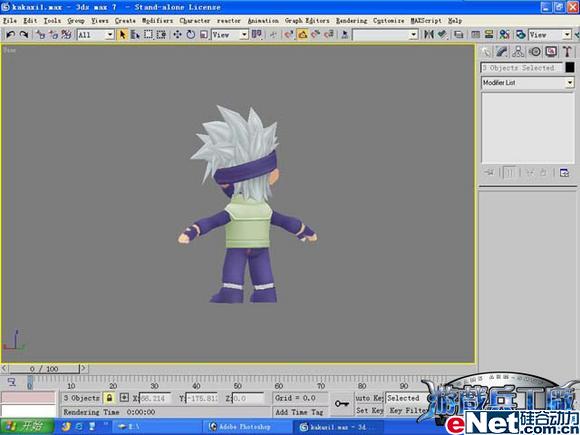Click the Edit Named Selection Sets icon

pos(345,35)
